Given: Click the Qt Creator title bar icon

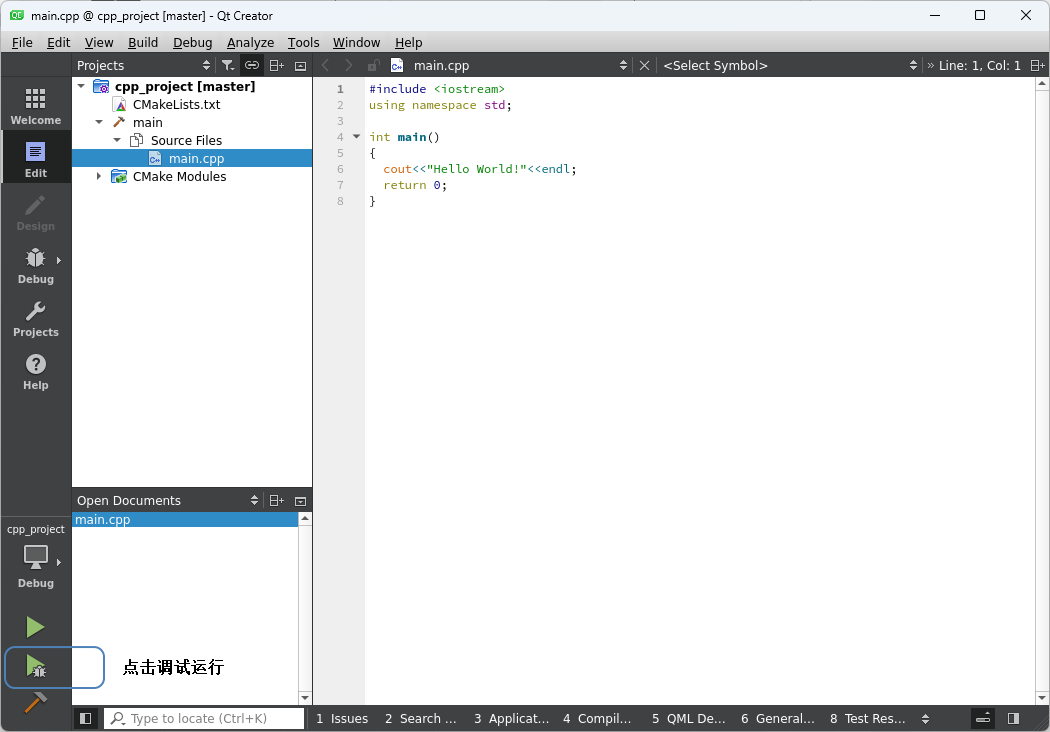Looking at the screenshot, I should click(x=17, y=15).
